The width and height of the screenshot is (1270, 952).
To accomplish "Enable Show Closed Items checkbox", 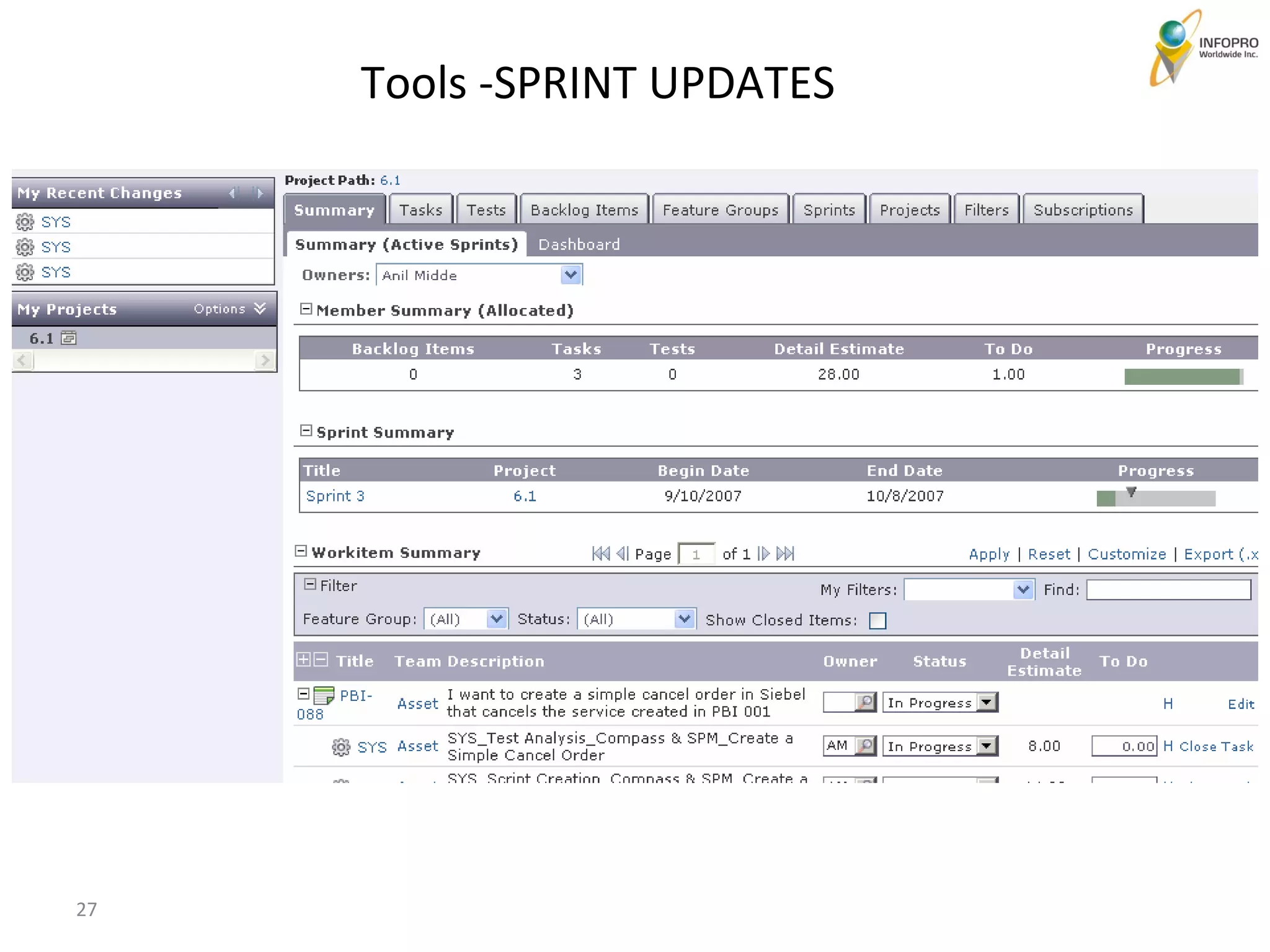I will (x=877, y=620).
